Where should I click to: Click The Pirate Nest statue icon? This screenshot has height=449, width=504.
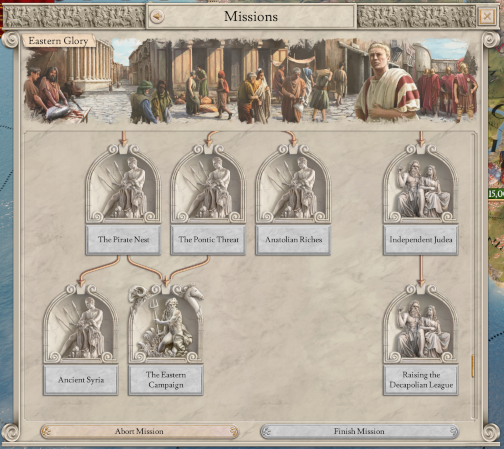(123, 184)
